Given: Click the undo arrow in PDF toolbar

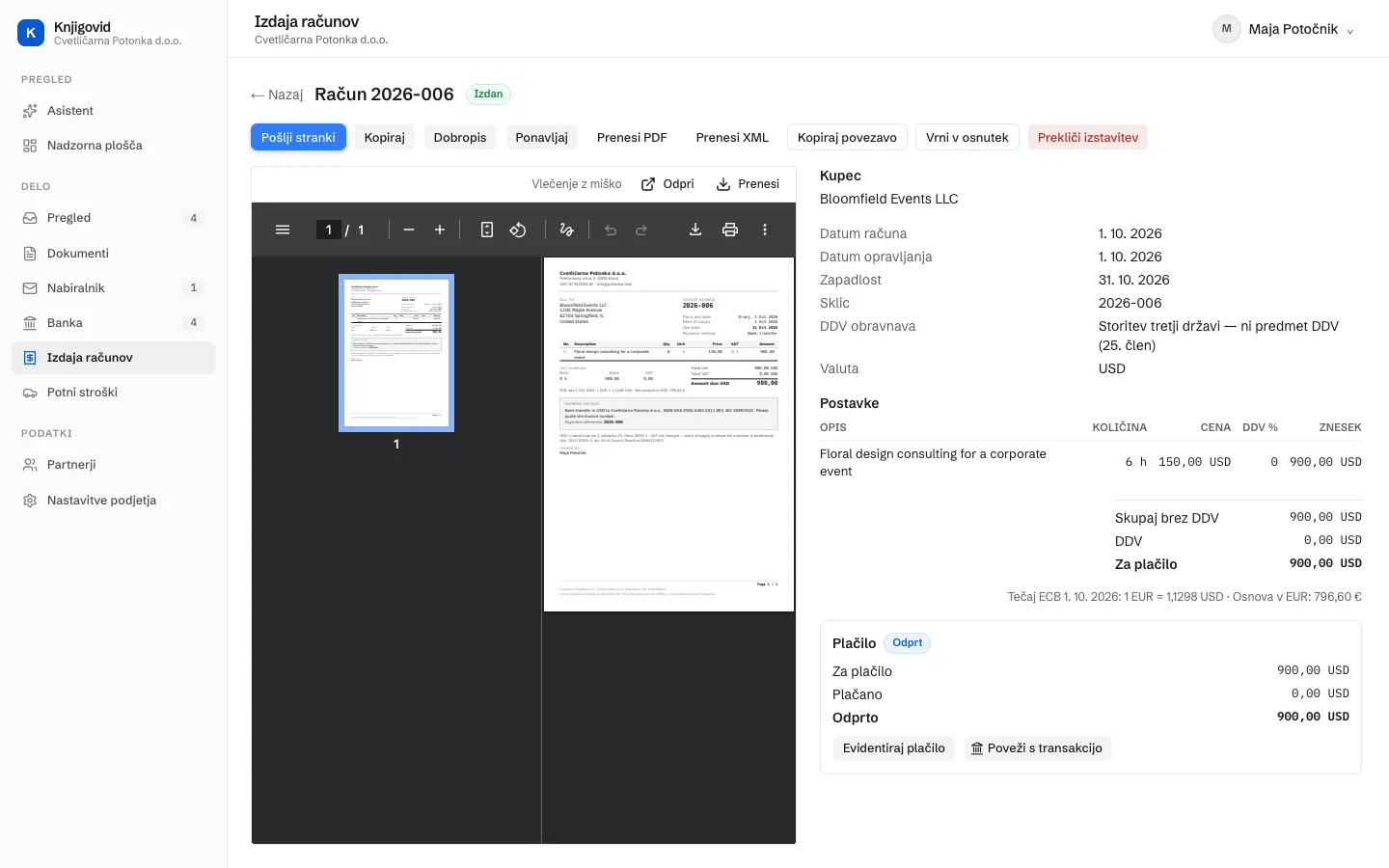Looking at the screenshot, I should [611, 230].
